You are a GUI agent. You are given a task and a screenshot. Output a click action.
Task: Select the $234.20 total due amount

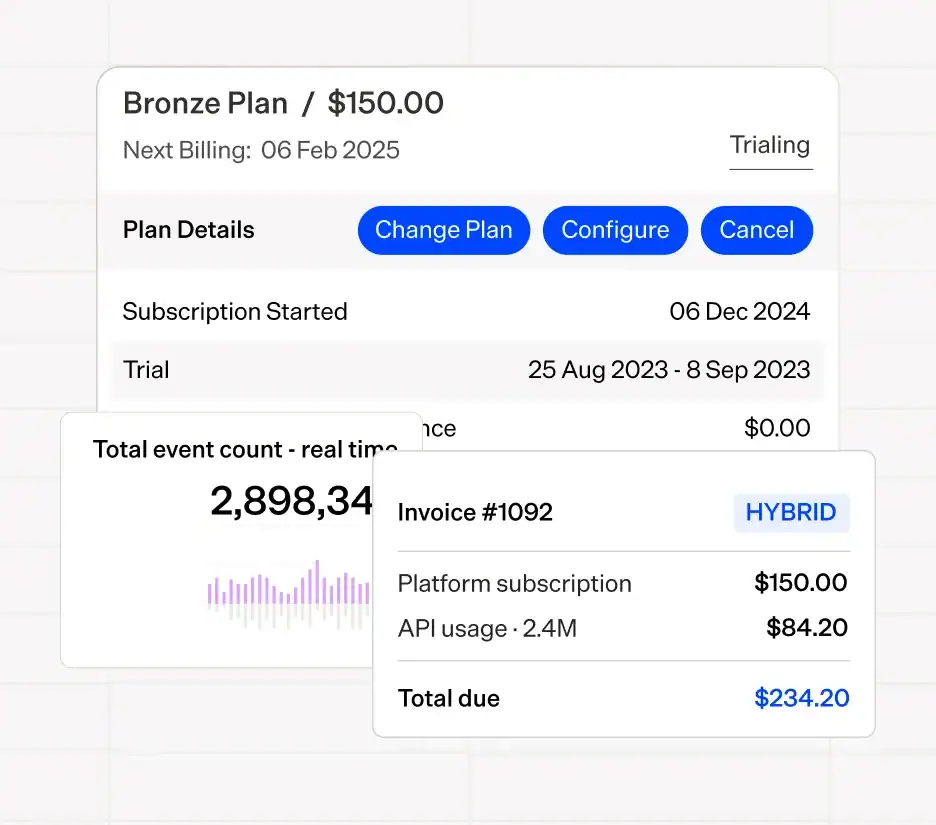coord(801,698)
